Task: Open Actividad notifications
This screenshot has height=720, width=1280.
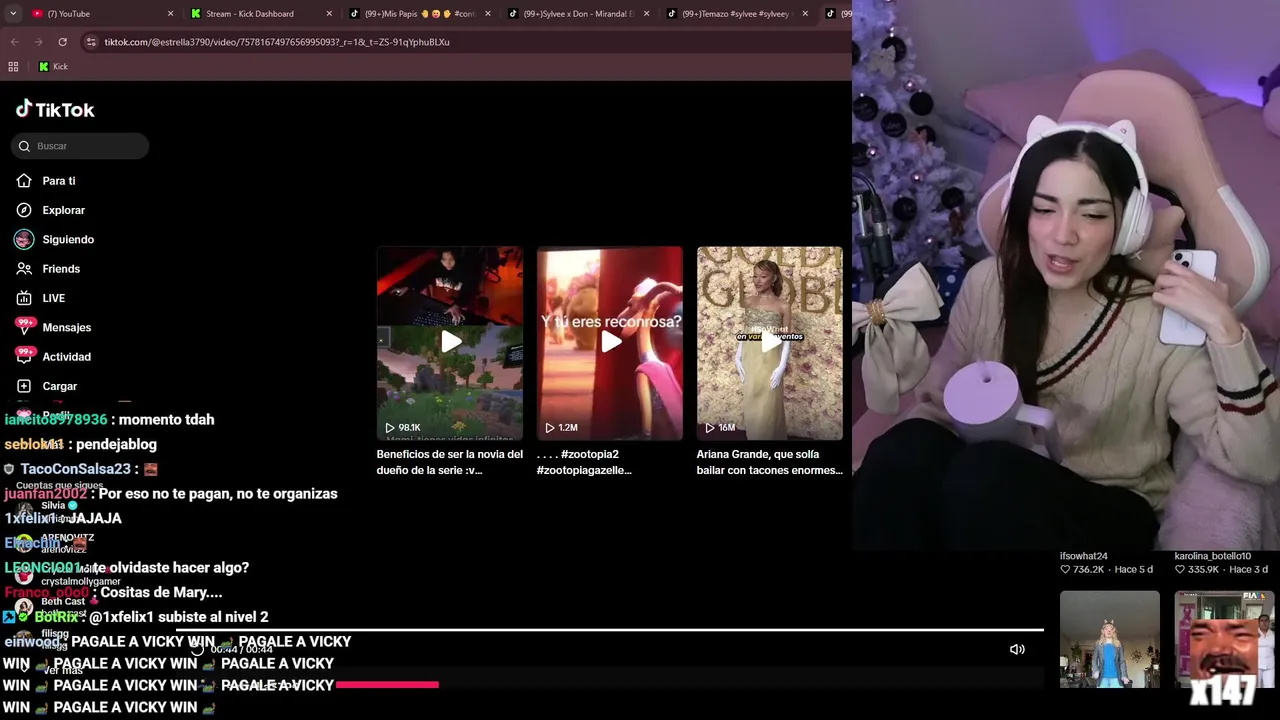Action: pos(53,357)
